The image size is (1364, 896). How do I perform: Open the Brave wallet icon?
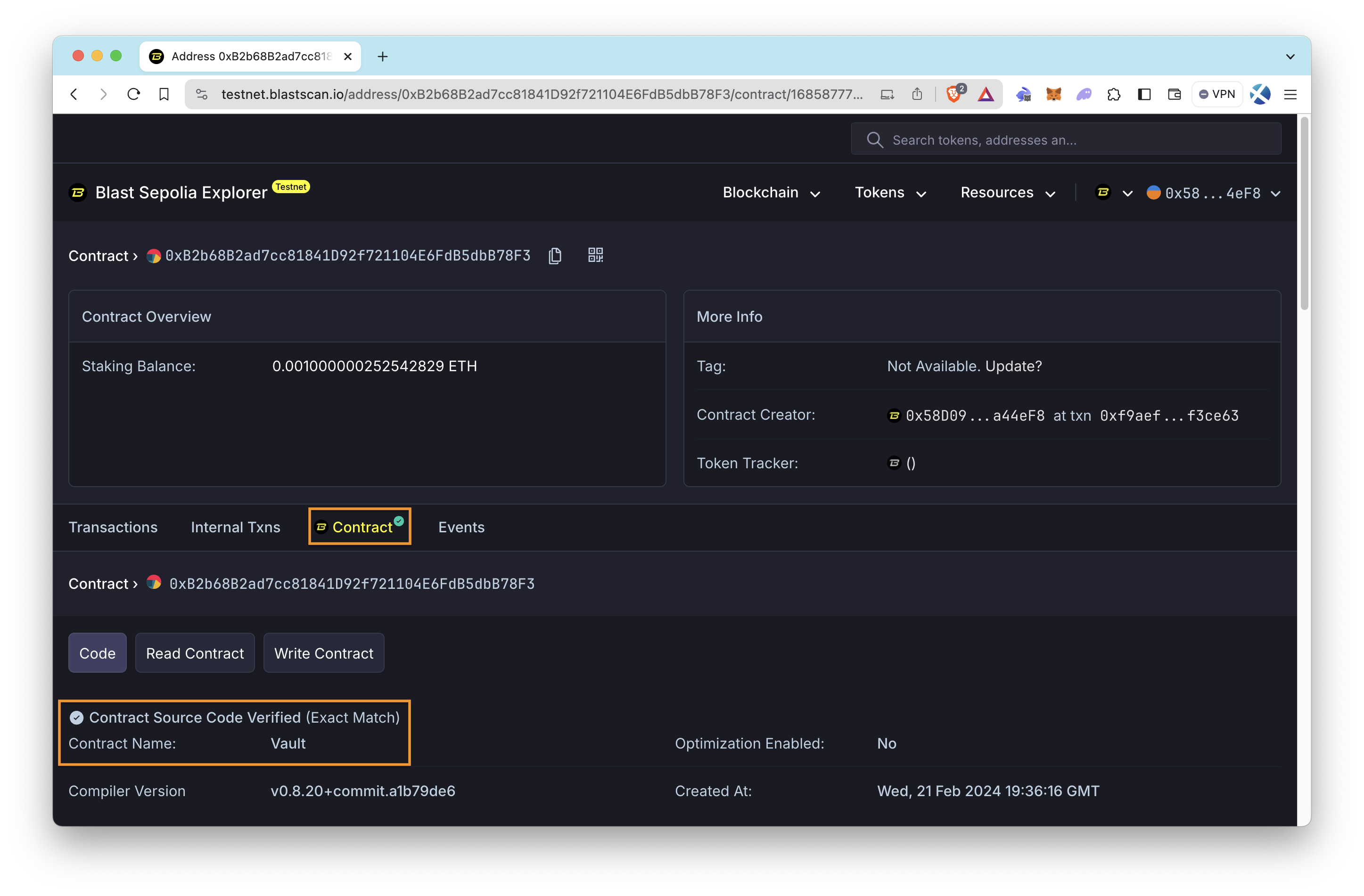point(1174,94)
